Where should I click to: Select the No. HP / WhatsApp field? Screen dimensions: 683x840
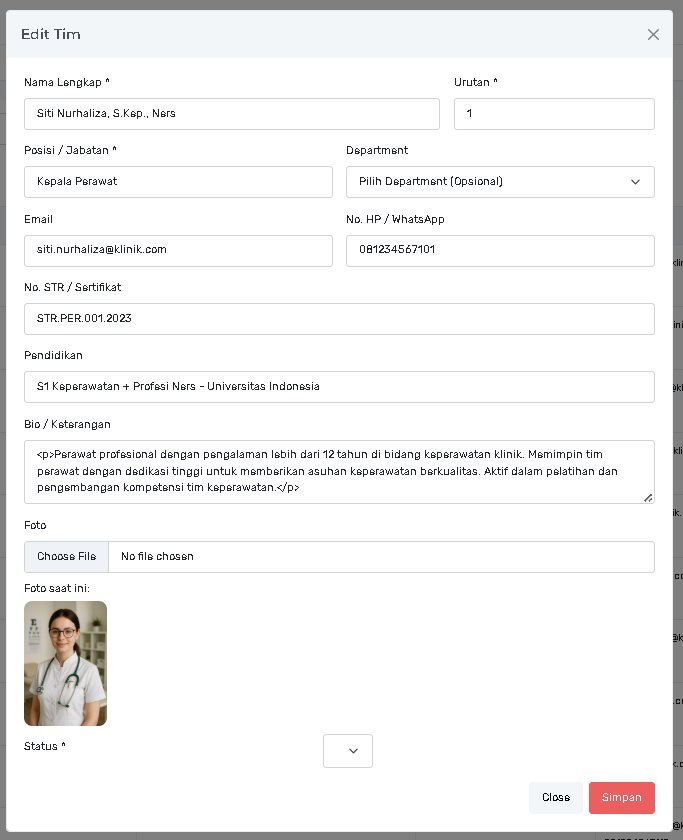pos(500,251)
